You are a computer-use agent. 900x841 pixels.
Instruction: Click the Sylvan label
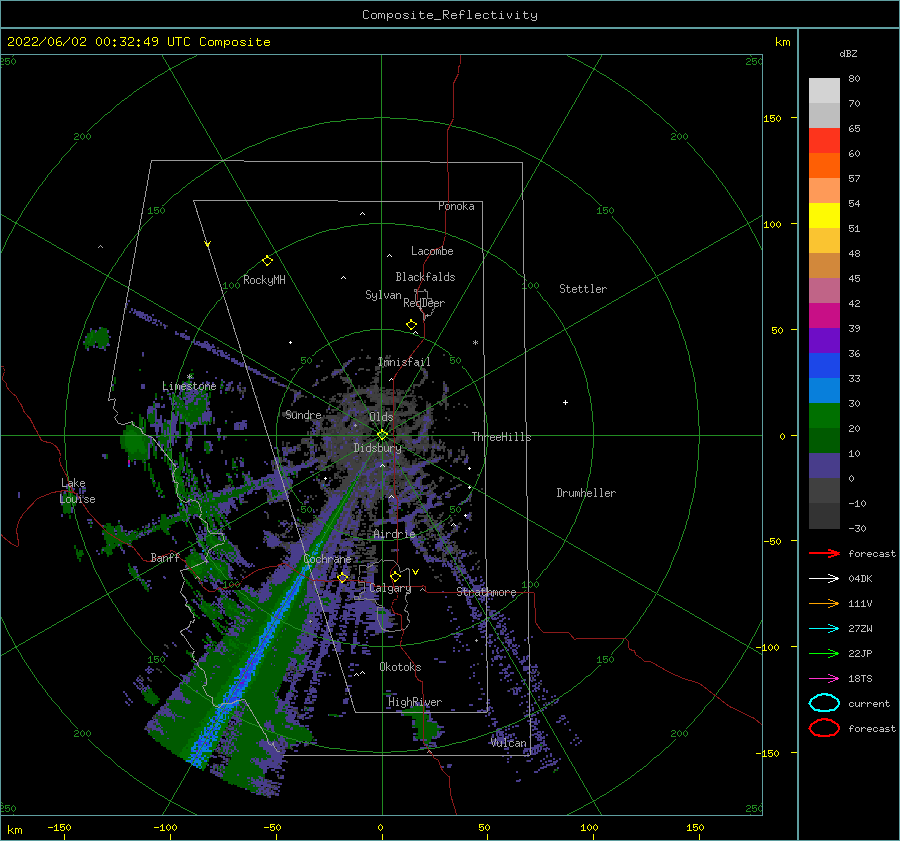tap(383, 295)
